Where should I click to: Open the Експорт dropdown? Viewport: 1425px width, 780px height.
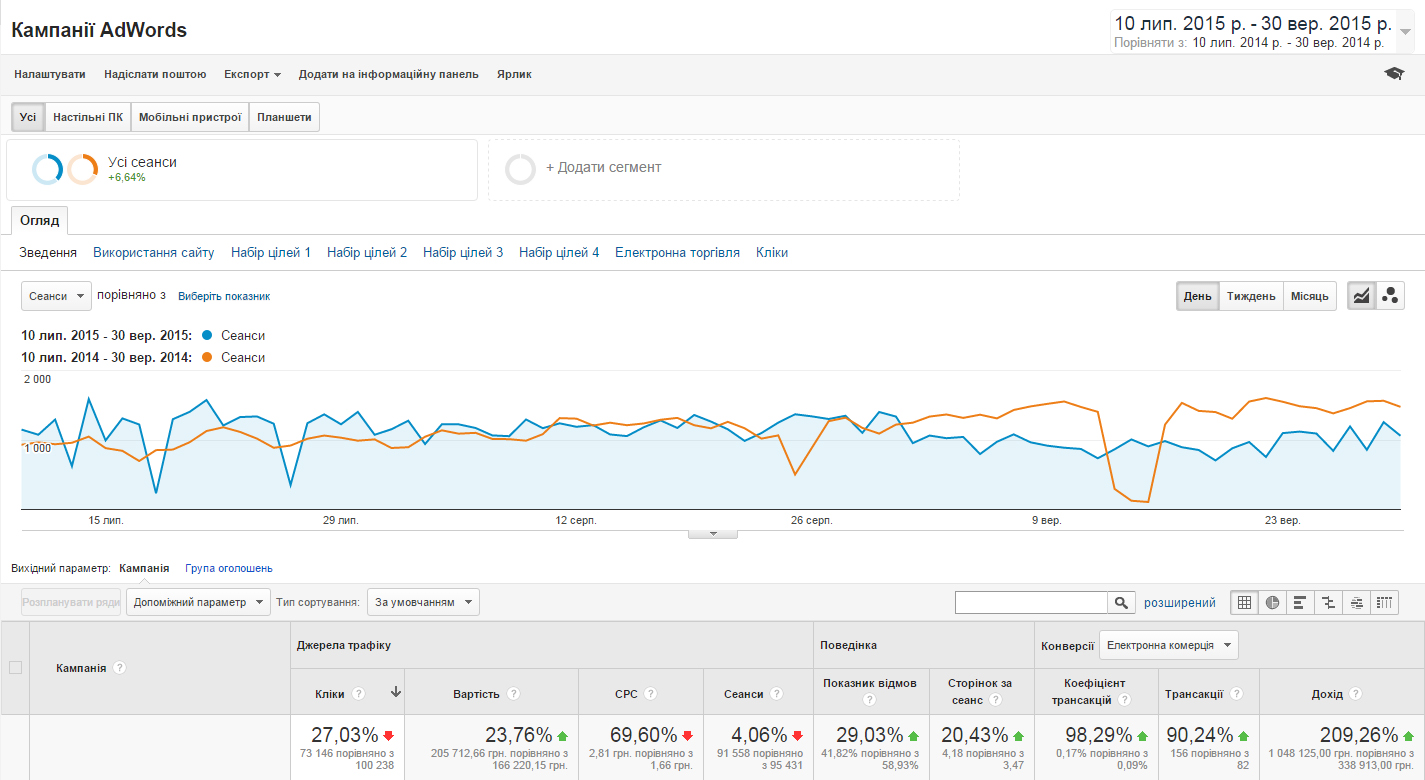point(252,74)
